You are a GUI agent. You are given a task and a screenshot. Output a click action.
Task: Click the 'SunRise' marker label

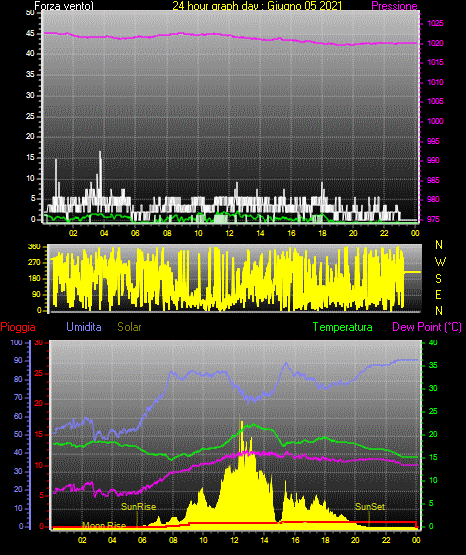click(139, 507)
